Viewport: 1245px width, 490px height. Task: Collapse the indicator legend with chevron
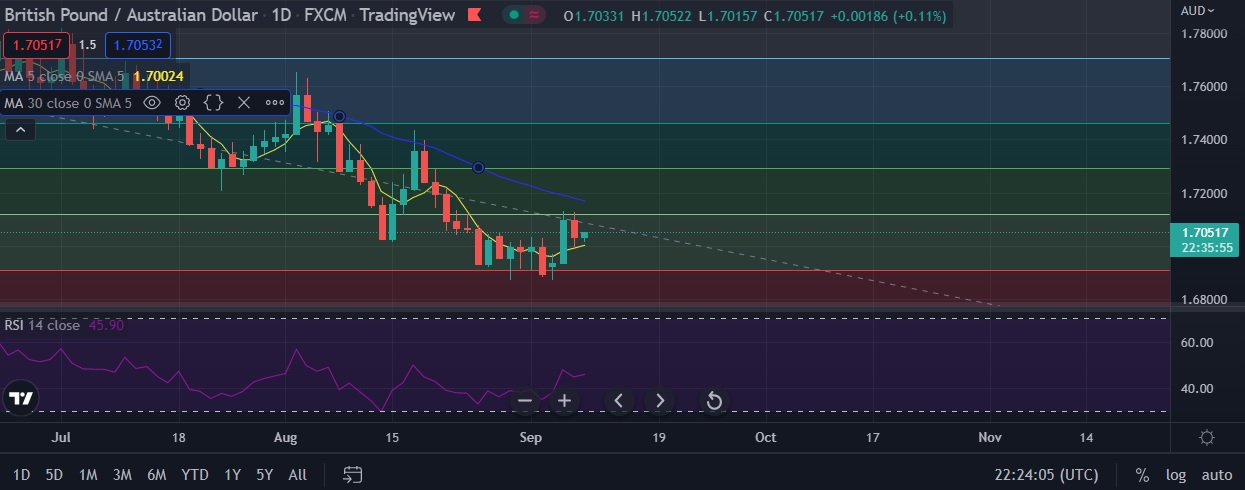coord(20,128)
